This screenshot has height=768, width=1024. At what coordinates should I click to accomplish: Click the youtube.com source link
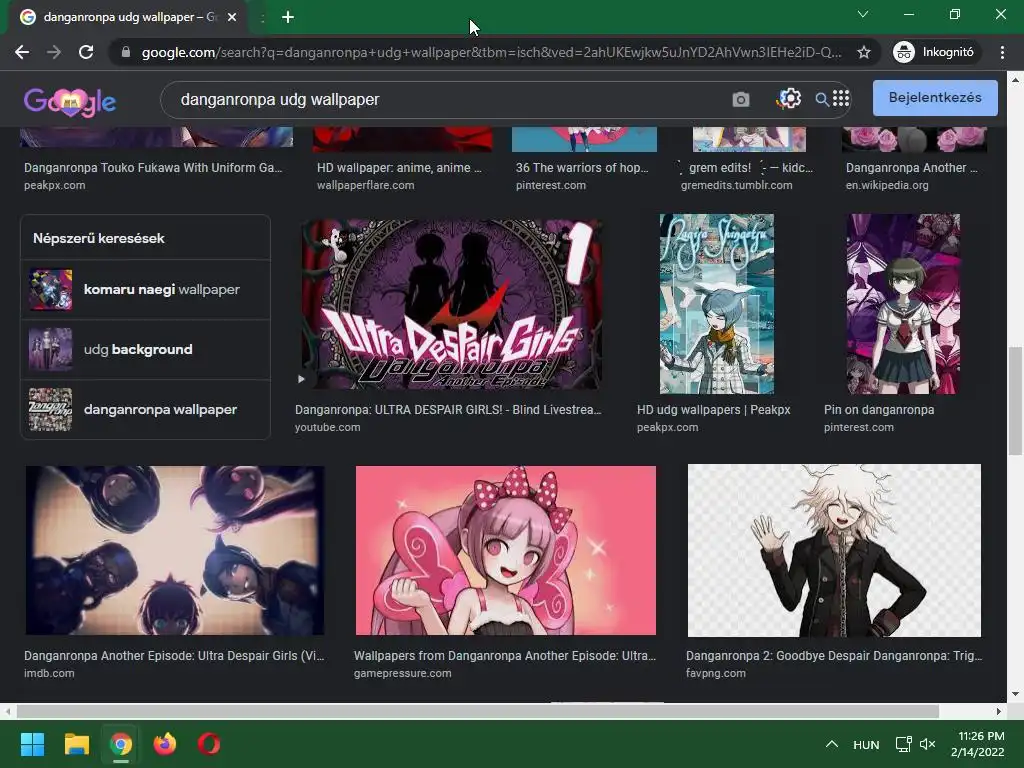(327, 427)
